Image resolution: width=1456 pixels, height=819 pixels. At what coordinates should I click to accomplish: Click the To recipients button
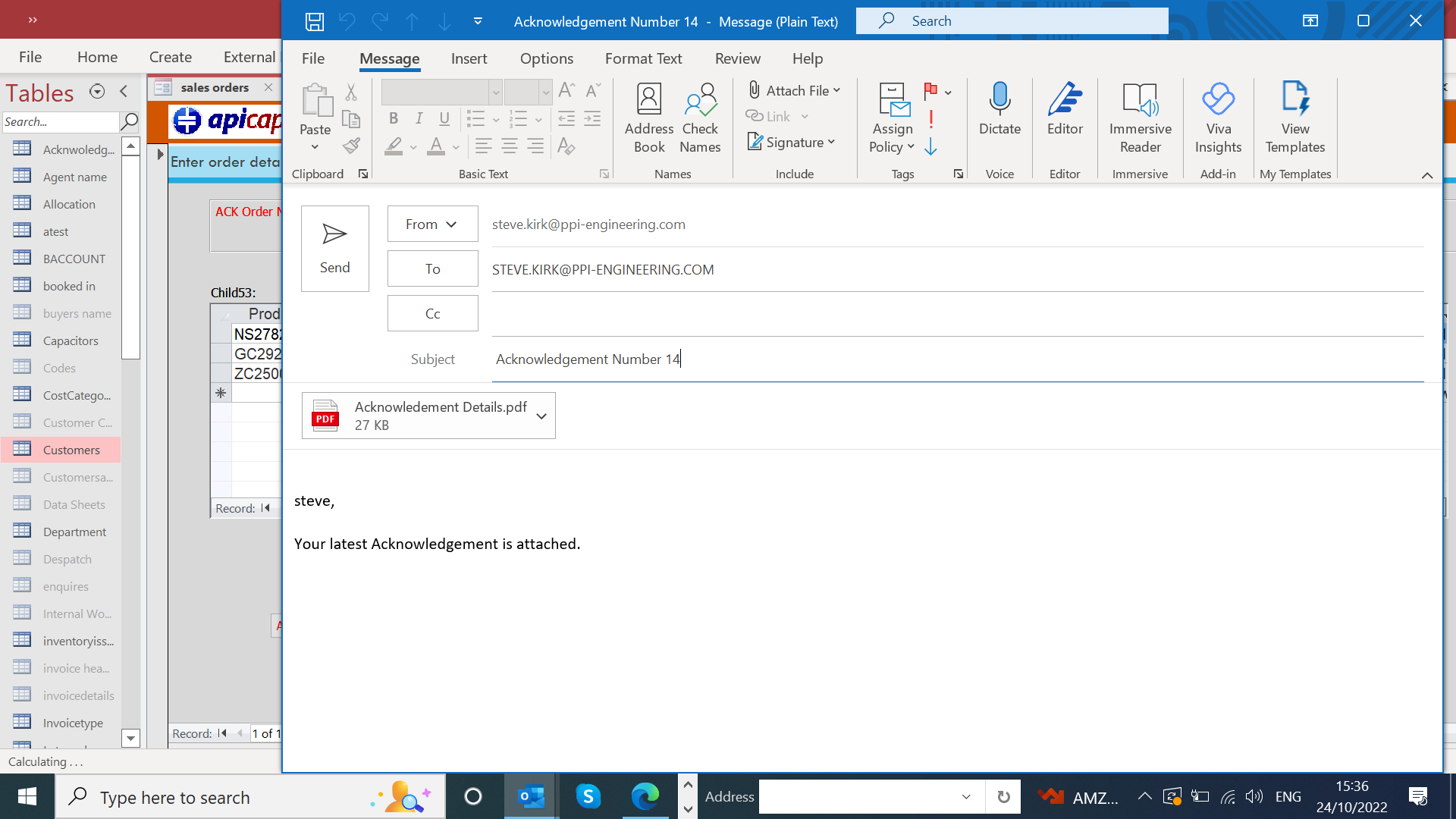432,268
